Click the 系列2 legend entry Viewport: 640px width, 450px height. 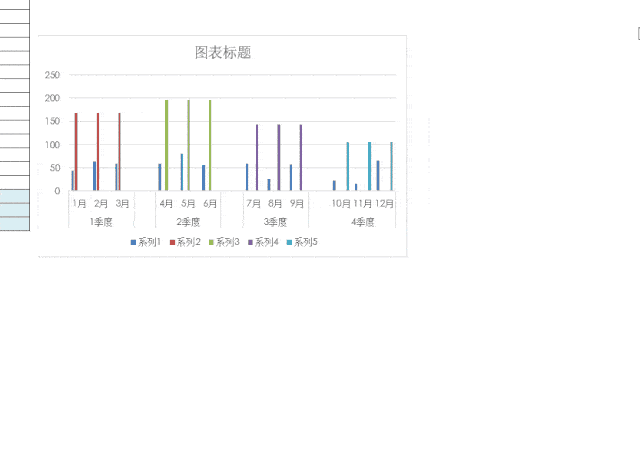tap(185, 242)
